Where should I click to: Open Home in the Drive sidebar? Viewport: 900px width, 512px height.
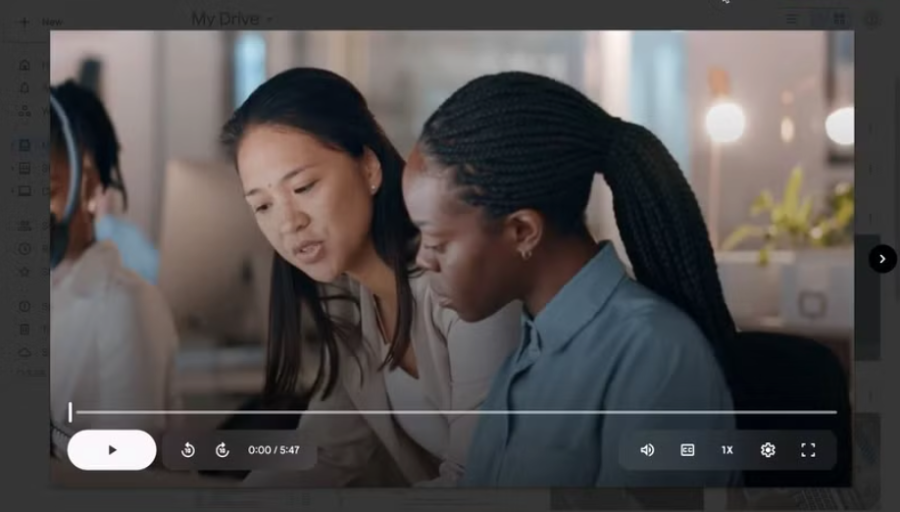point(25,65)
